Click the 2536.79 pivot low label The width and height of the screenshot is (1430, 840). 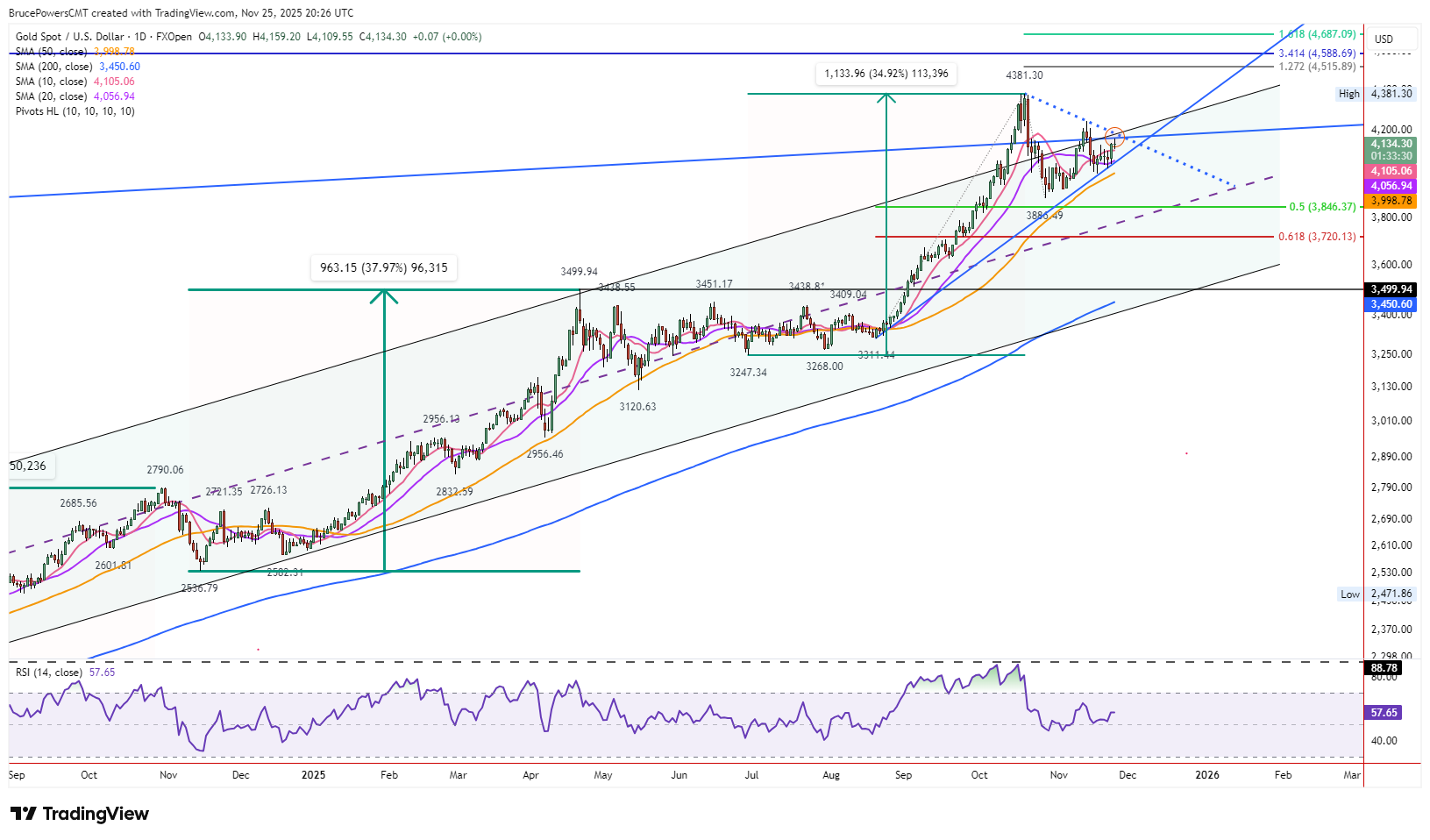199,588
